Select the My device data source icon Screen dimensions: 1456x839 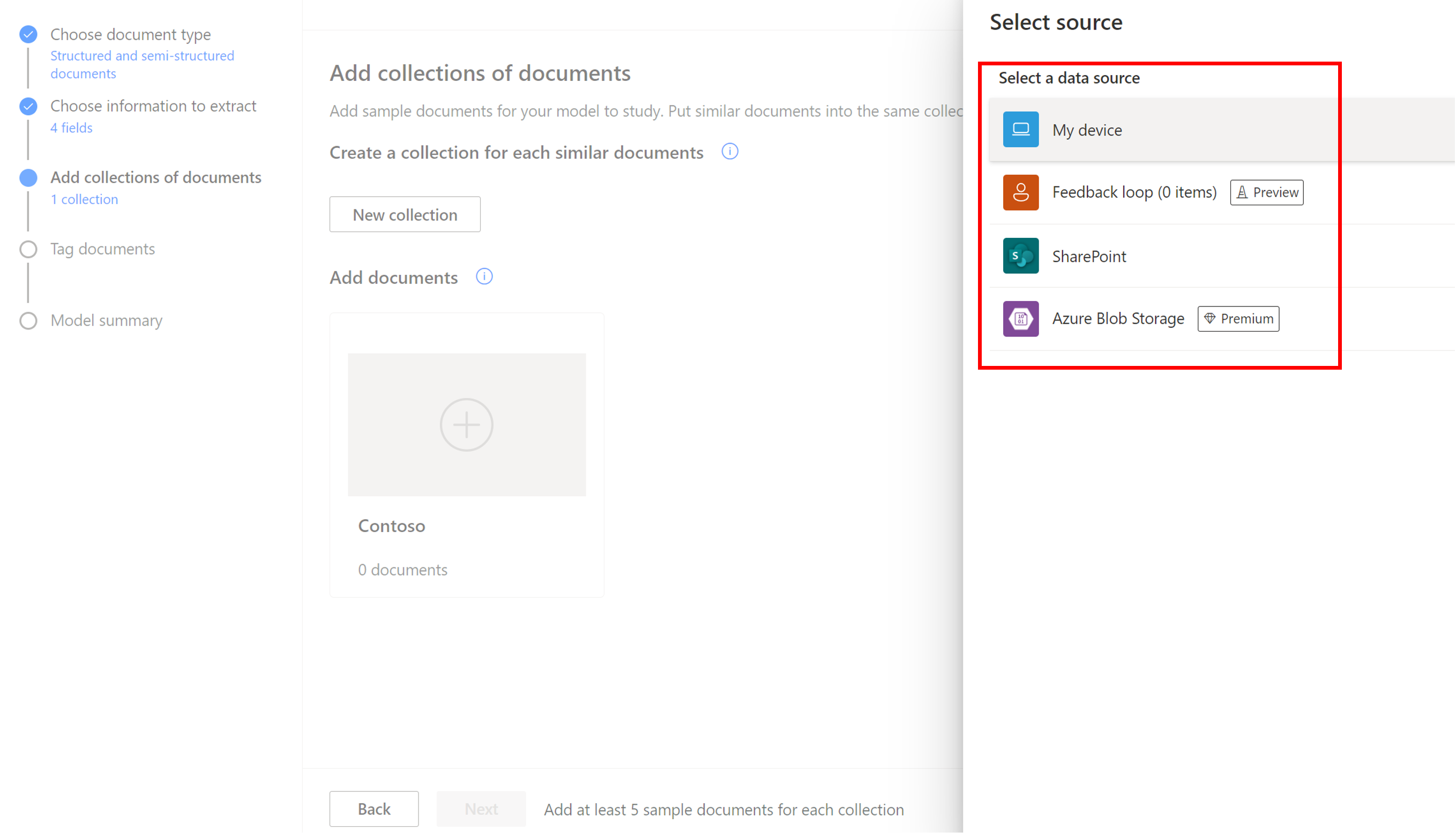click(1020, 129)
